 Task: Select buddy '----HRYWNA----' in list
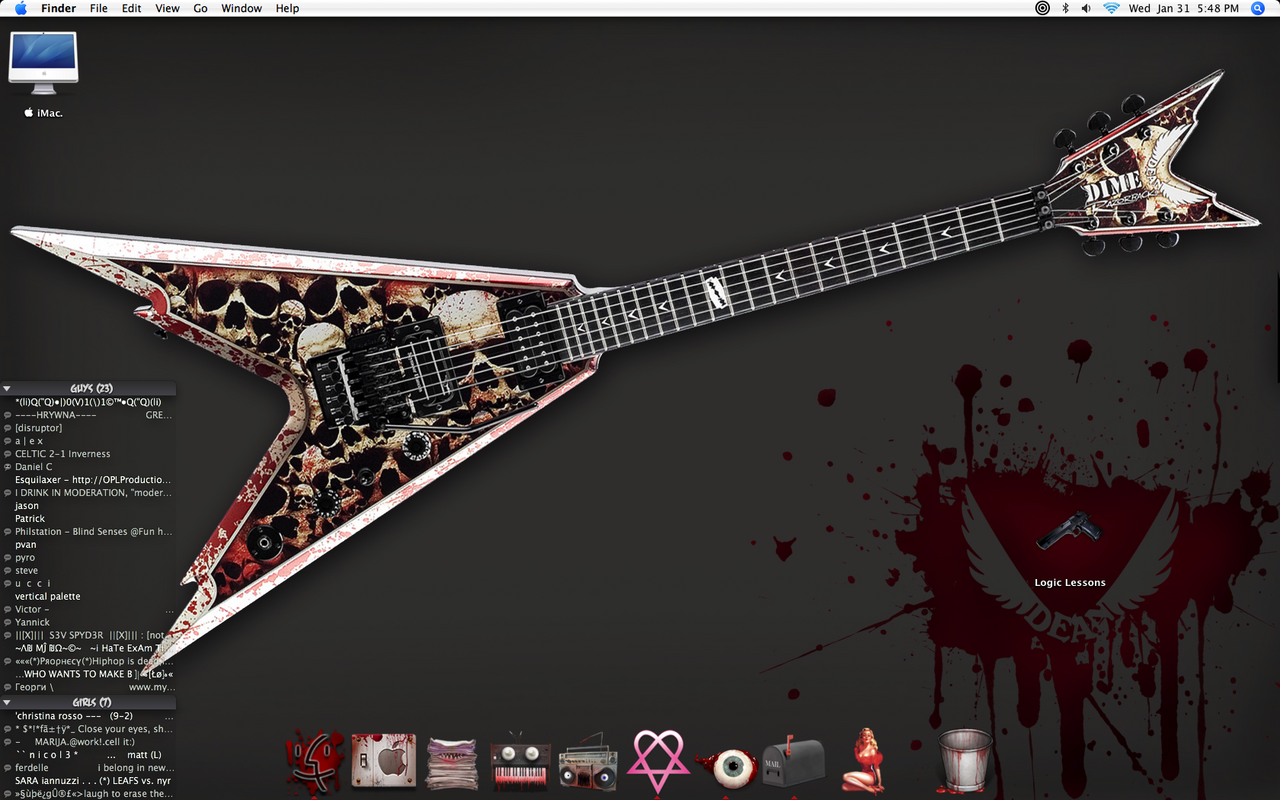coord(88,415)
